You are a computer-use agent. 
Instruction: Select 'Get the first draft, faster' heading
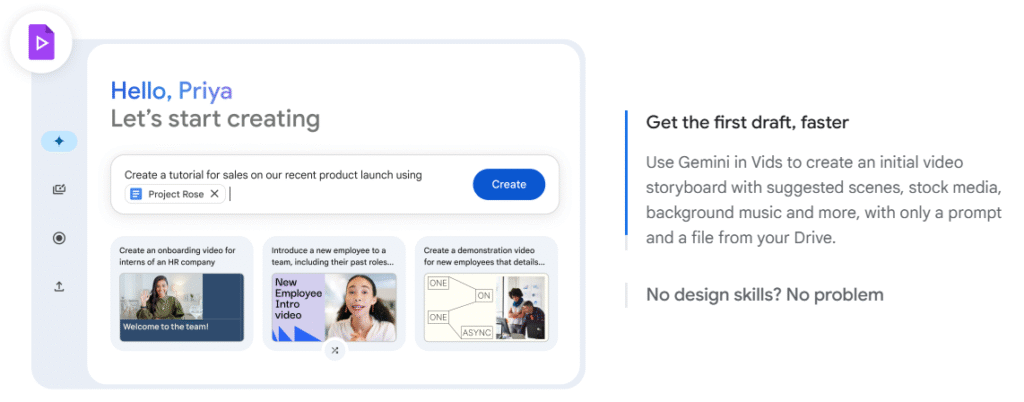click(747, 122)
